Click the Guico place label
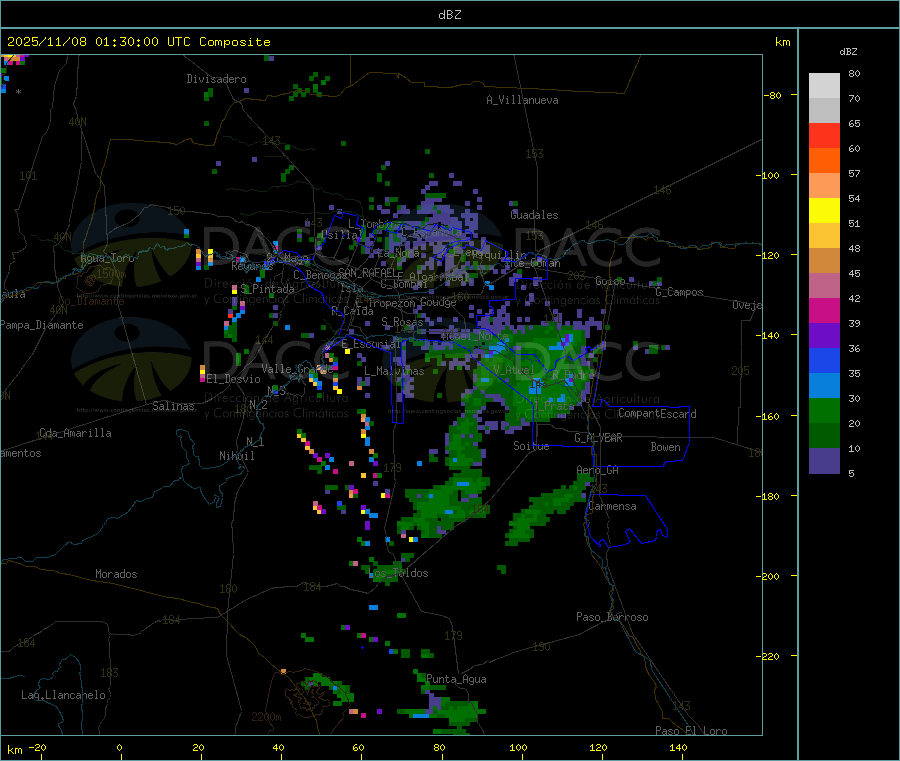Viewport: 900px width, 761px height. pos(610,281)
